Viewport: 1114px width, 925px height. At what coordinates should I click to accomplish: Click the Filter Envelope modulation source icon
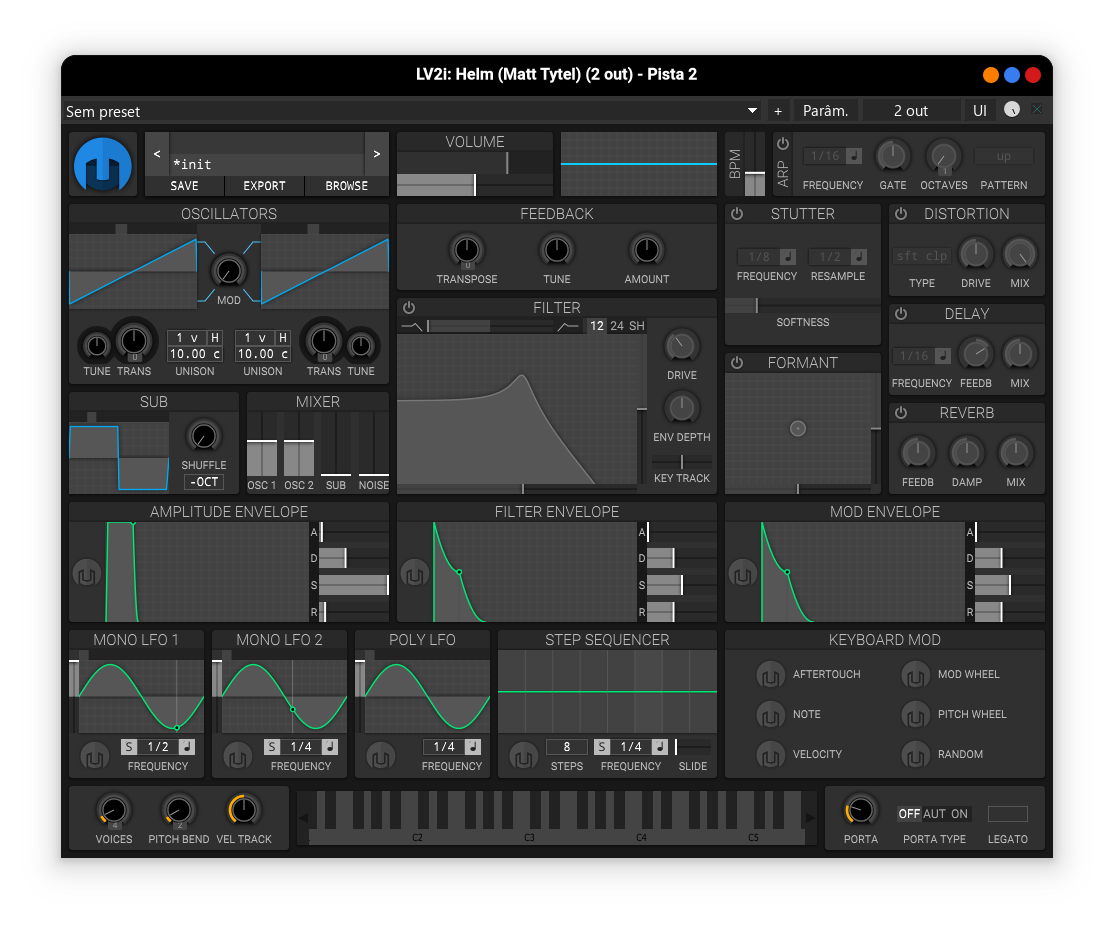(415, 574)
